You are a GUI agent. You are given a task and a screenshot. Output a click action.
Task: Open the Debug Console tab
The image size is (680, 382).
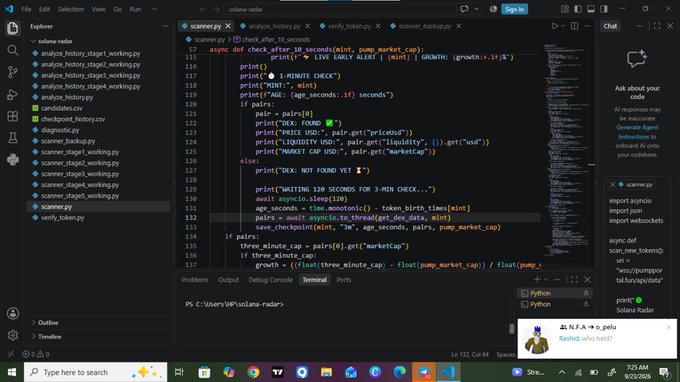tap(271, 280)
